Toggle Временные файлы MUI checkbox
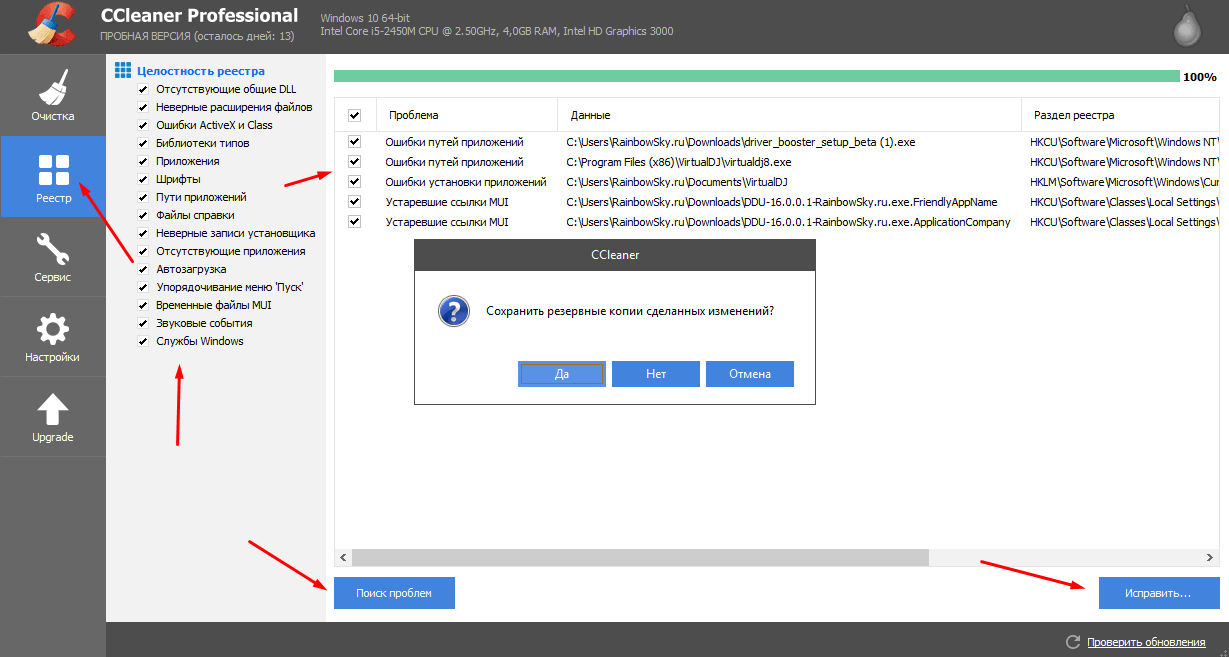This screenshot has width=1229, height=657. click(x=143, y=305)
